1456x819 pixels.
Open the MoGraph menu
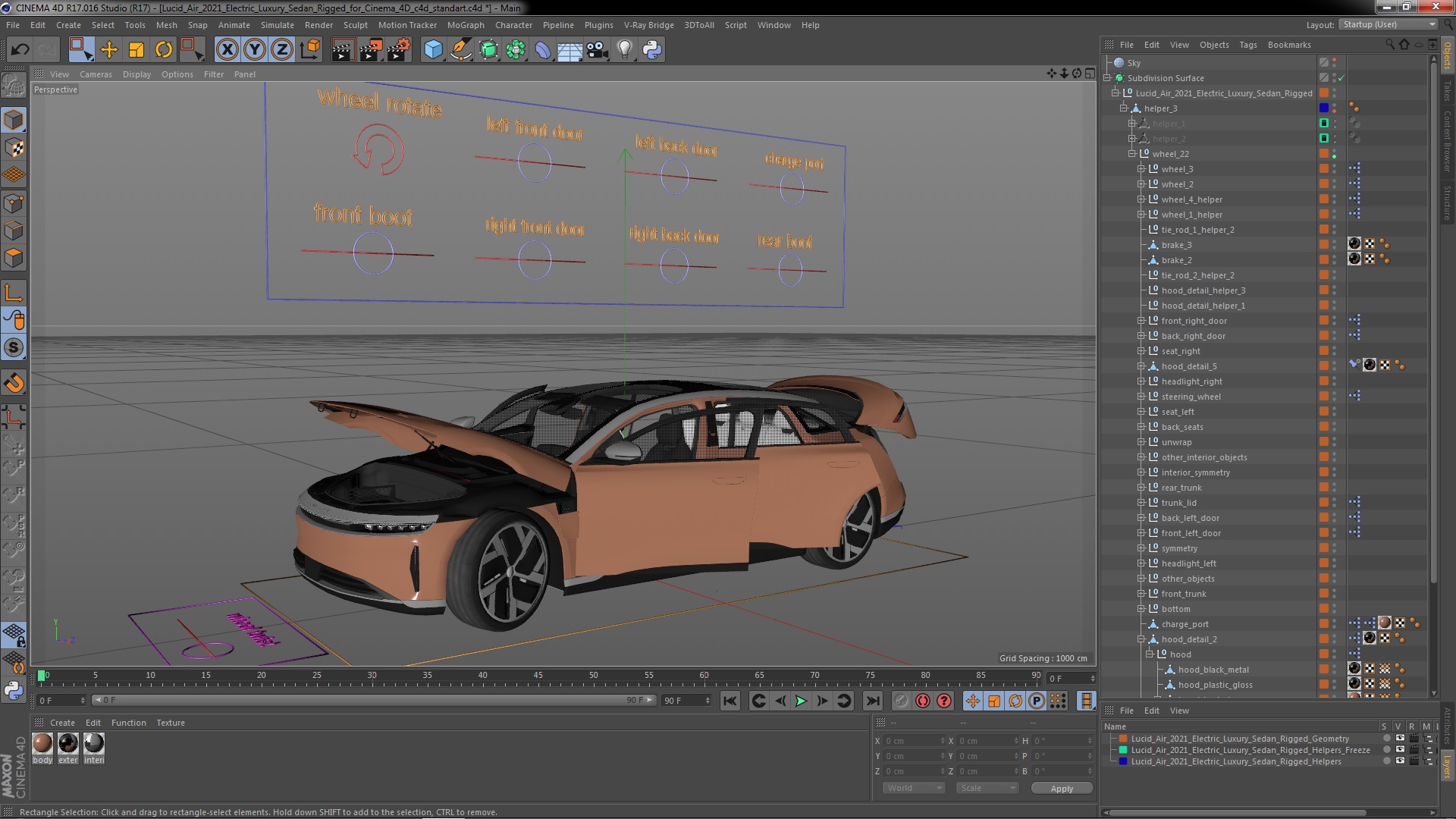point(465,25)
